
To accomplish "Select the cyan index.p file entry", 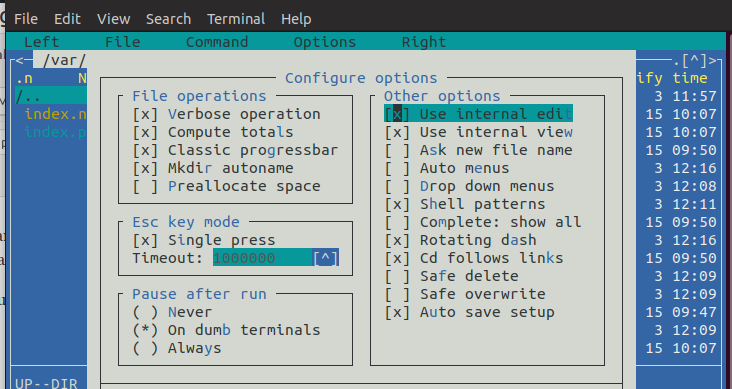I will tap(55, 132).
